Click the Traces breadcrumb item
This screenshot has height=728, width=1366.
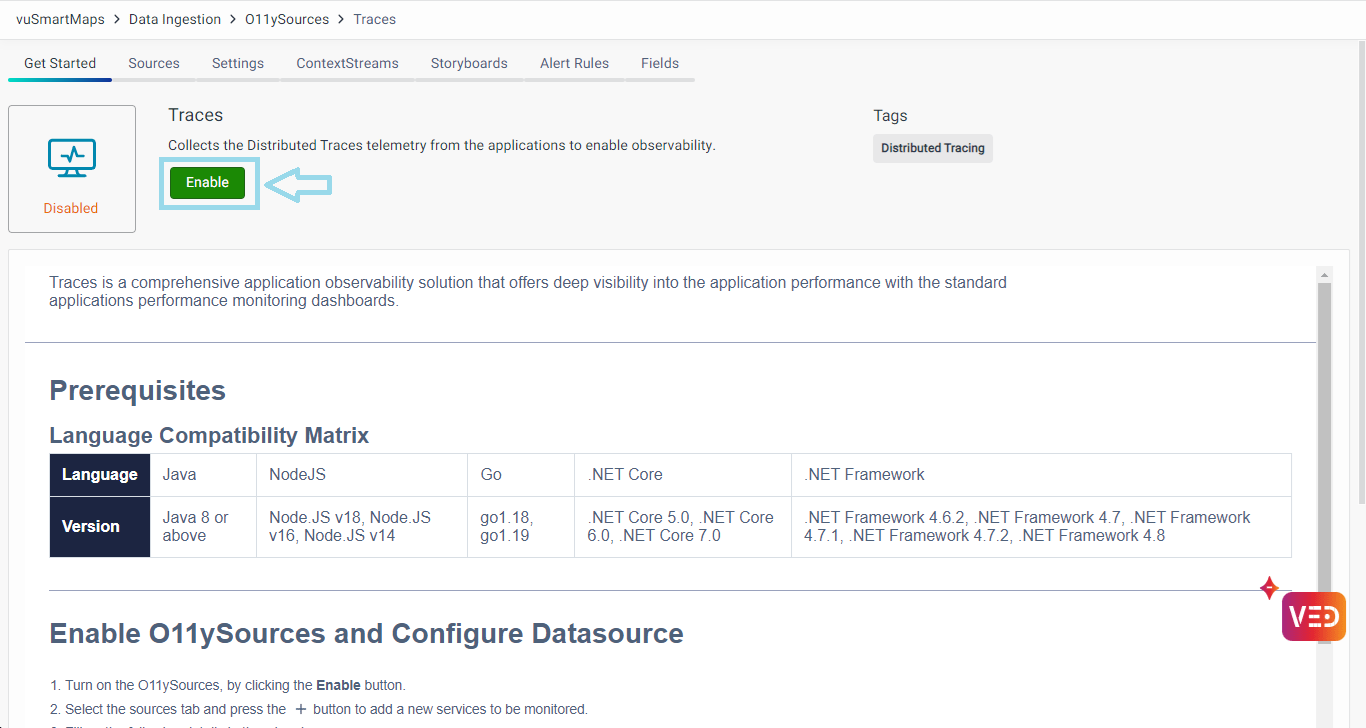tap(375, 19)
